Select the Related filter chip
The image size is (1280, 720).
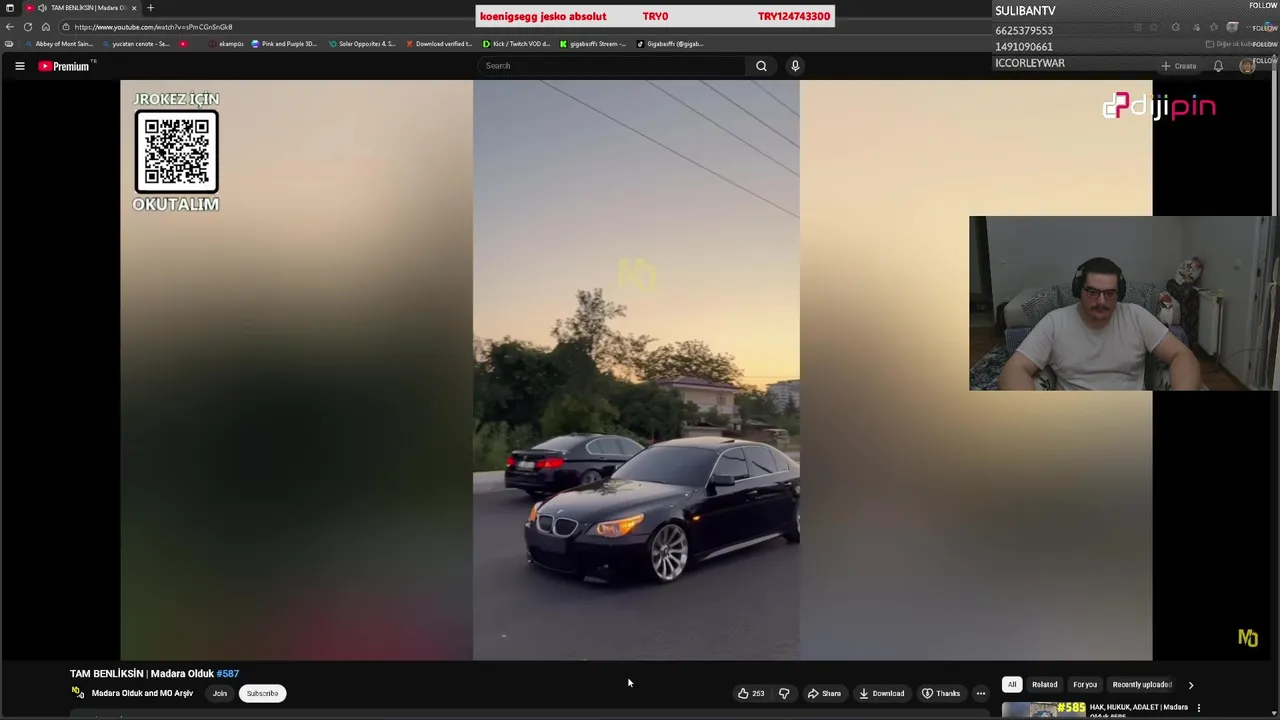point(1044,685)
